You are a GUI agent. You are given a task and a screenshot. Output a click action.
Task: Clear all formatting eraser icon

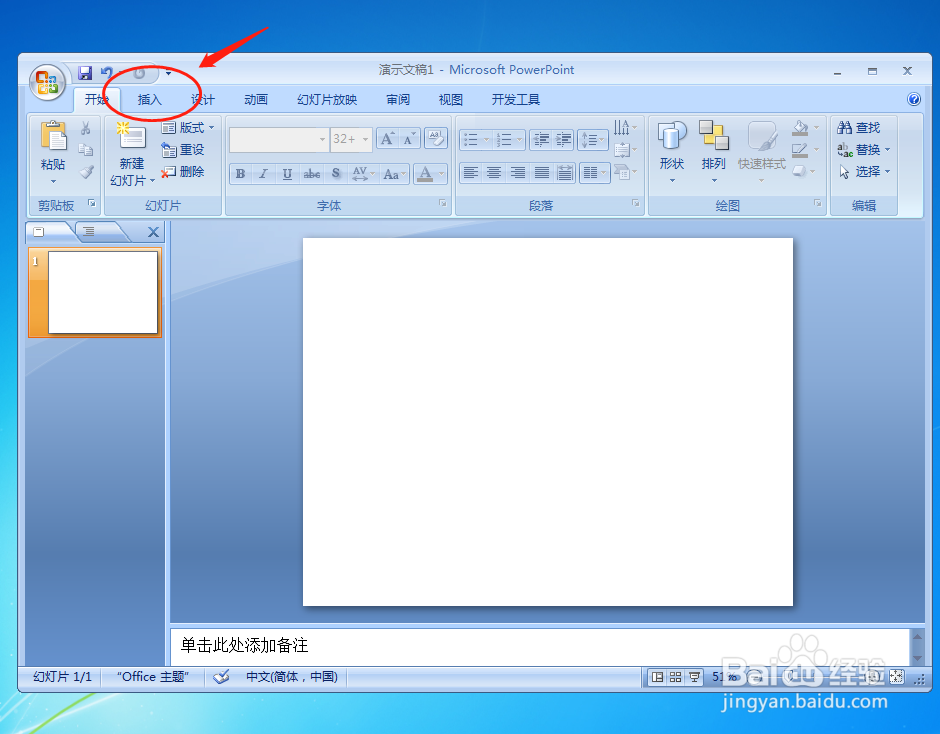click(x=436, y=139)
